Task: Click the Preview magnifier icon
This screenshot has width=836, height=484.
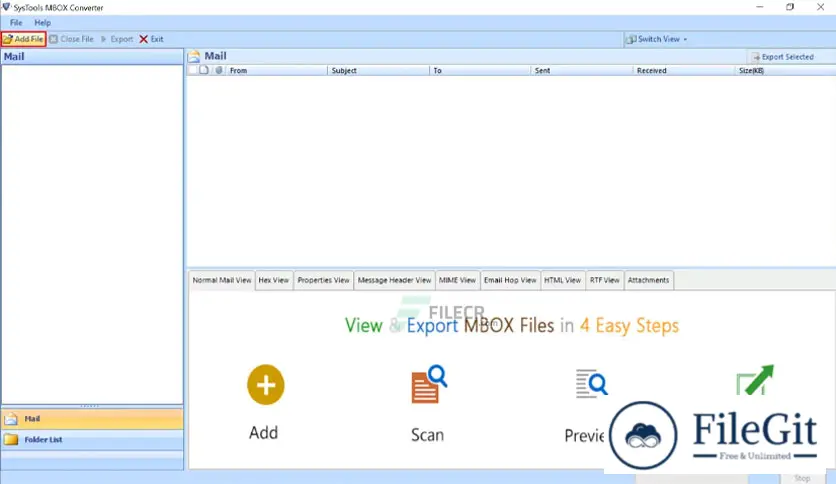Action: pos(591,383)
